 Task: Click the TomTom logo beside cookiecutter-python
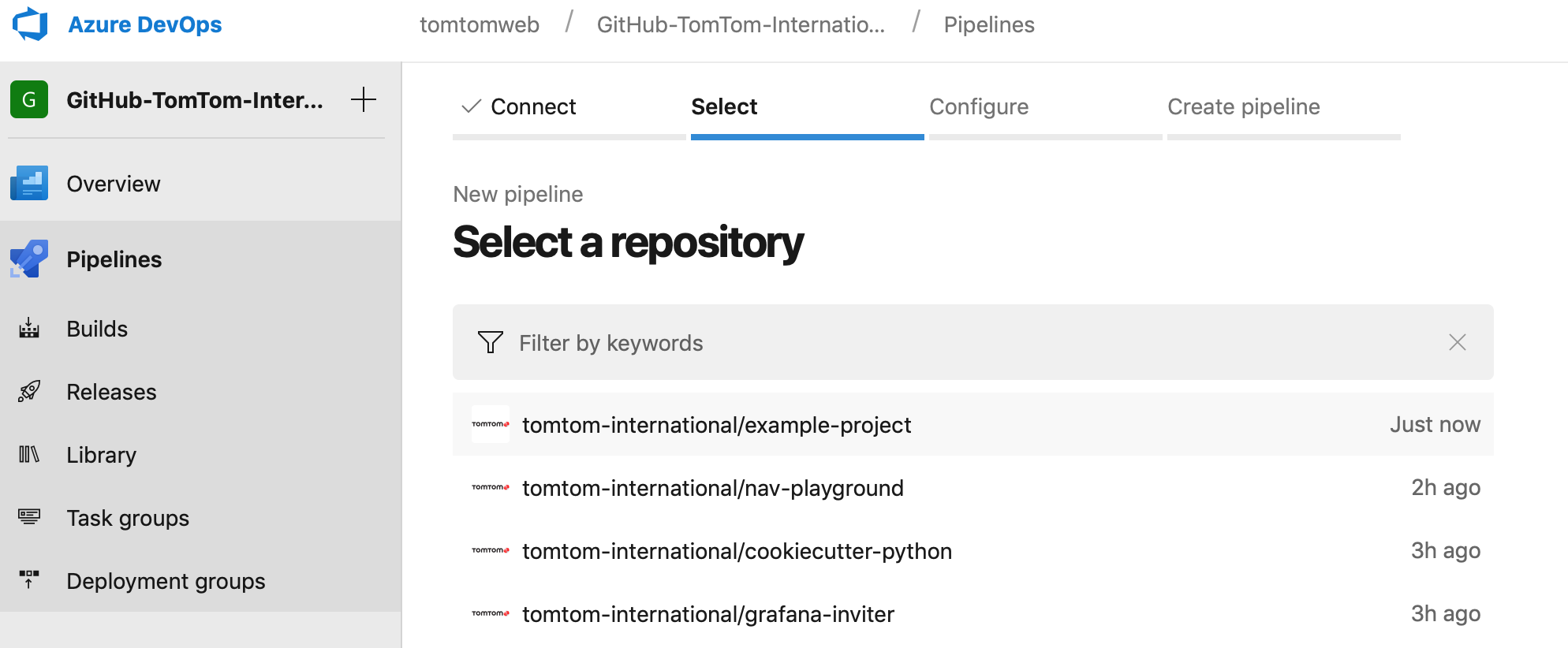(x=491, y=550)
